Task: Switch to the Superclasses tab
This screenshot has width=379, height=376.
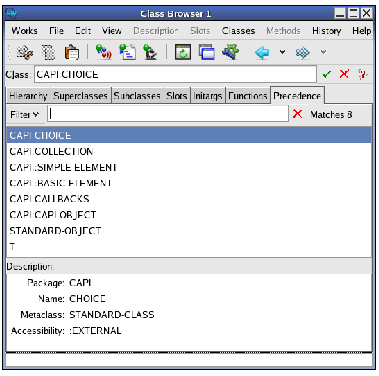Action: point(80,96)
